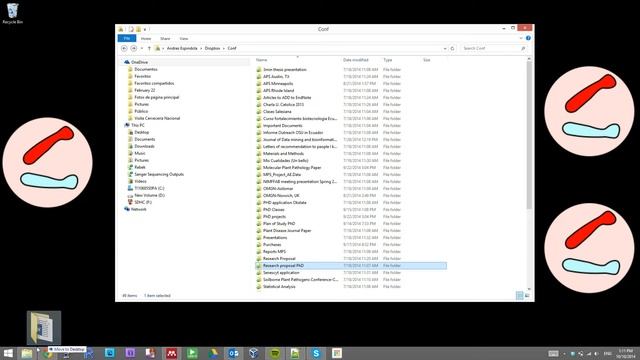This screenshot has height=360, width=640.
Task: Click Dropbox breadcrumb in address bar
Action: click(x=212, y=48)
